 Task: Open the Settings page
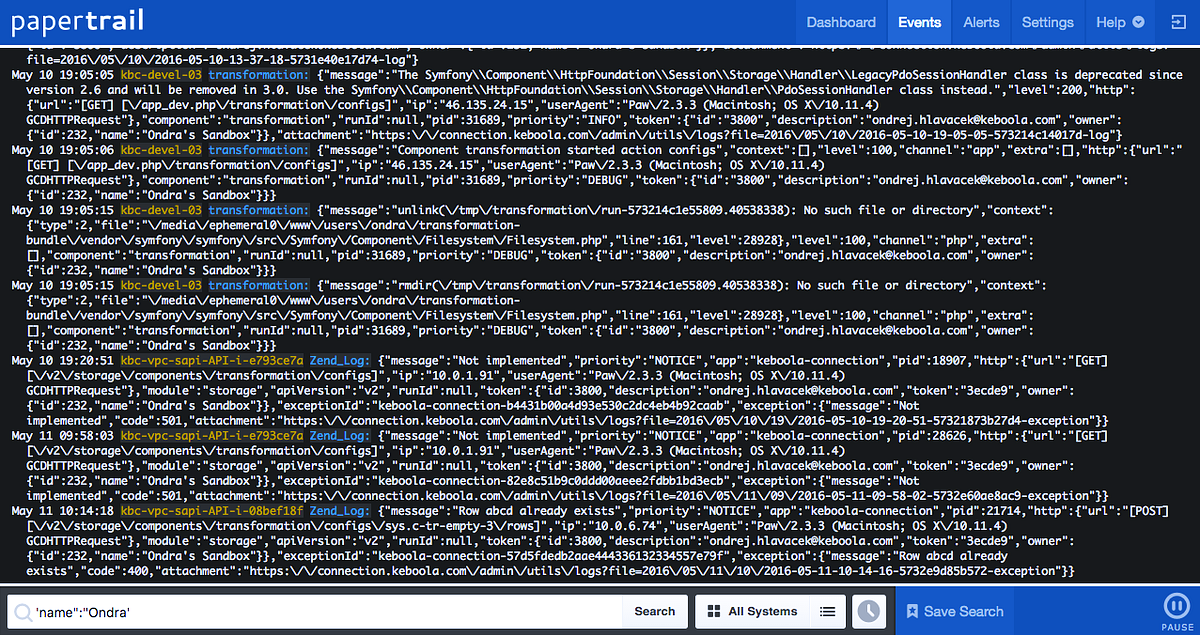coord(1047,21)
